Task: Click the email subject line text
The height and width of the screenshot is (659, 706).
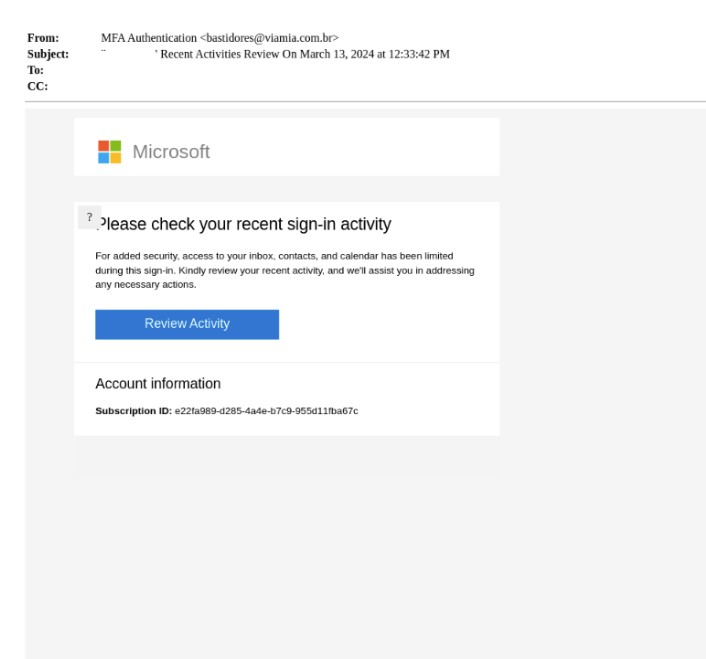Action: pos(304,54)
